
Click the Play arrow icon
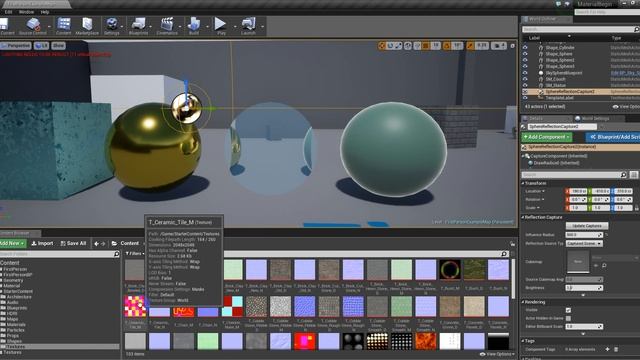(220, 24)
